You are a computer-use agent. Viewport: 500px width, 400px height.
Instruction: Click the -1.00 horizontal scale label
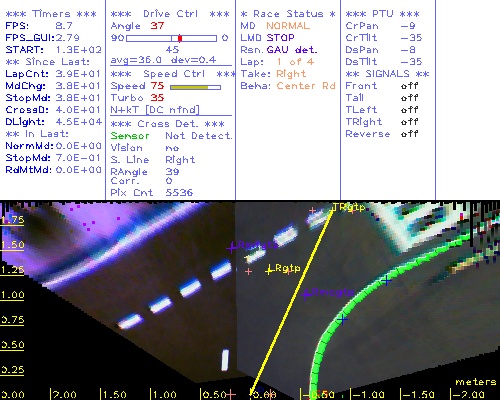[x=368, y=395]
